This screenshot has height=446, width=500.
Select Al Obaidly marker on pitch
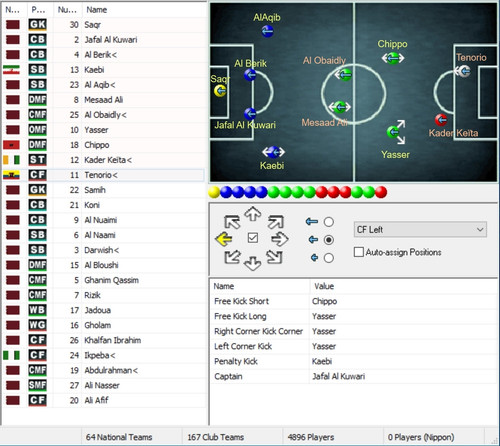tap(344, 75)
